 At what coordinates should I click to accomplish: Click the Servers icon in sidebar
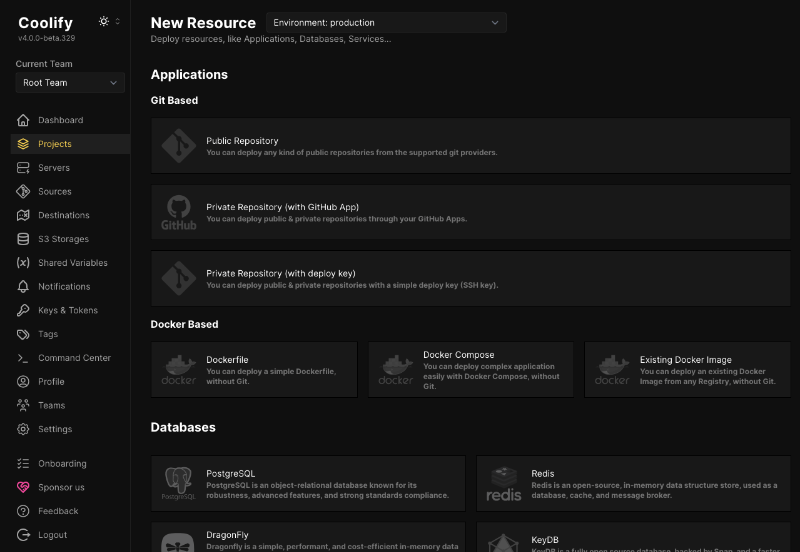(x=23, y=168)
